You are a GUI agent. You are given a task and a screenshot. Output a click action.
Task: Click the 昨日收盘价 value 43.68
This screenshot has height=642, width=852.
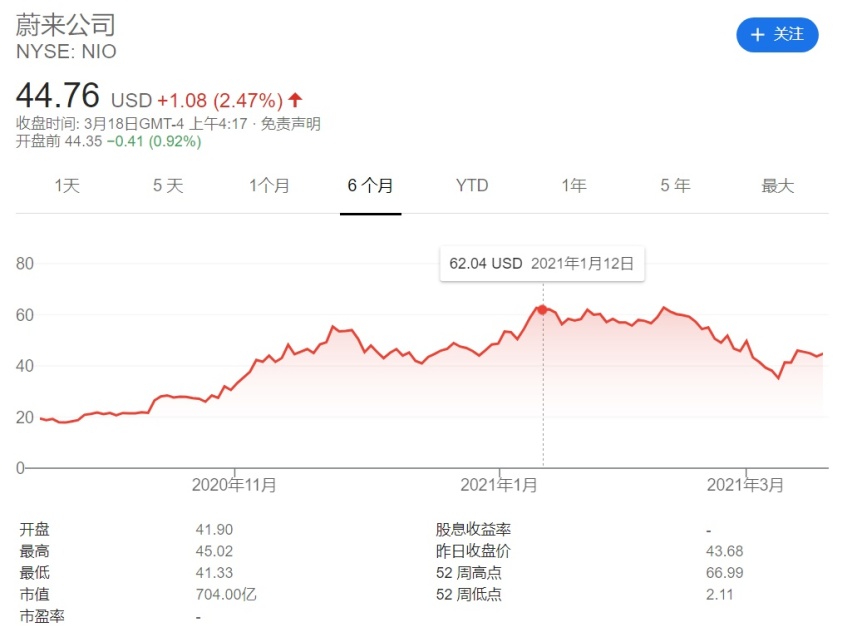(x=724, y=551)
